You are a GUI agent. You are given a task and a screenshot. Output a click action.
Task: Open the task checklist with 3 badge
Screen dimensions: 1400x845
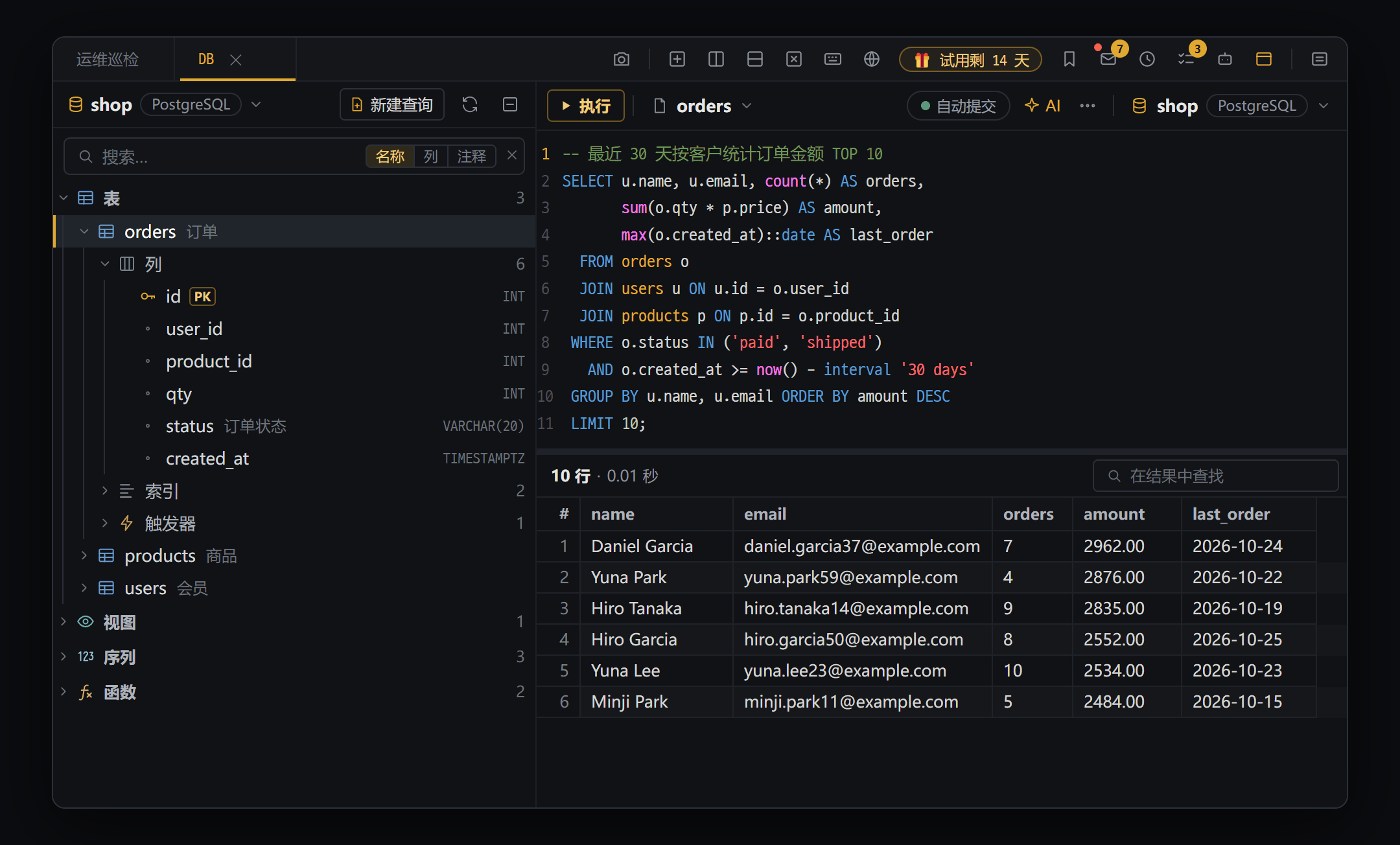click(1186, 60)
